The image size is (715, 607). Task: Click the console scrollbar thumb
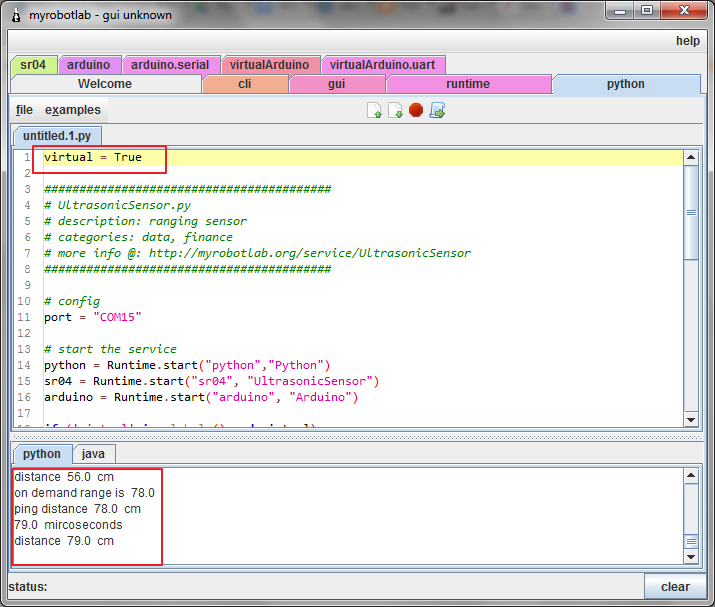(x=691, y=542)
